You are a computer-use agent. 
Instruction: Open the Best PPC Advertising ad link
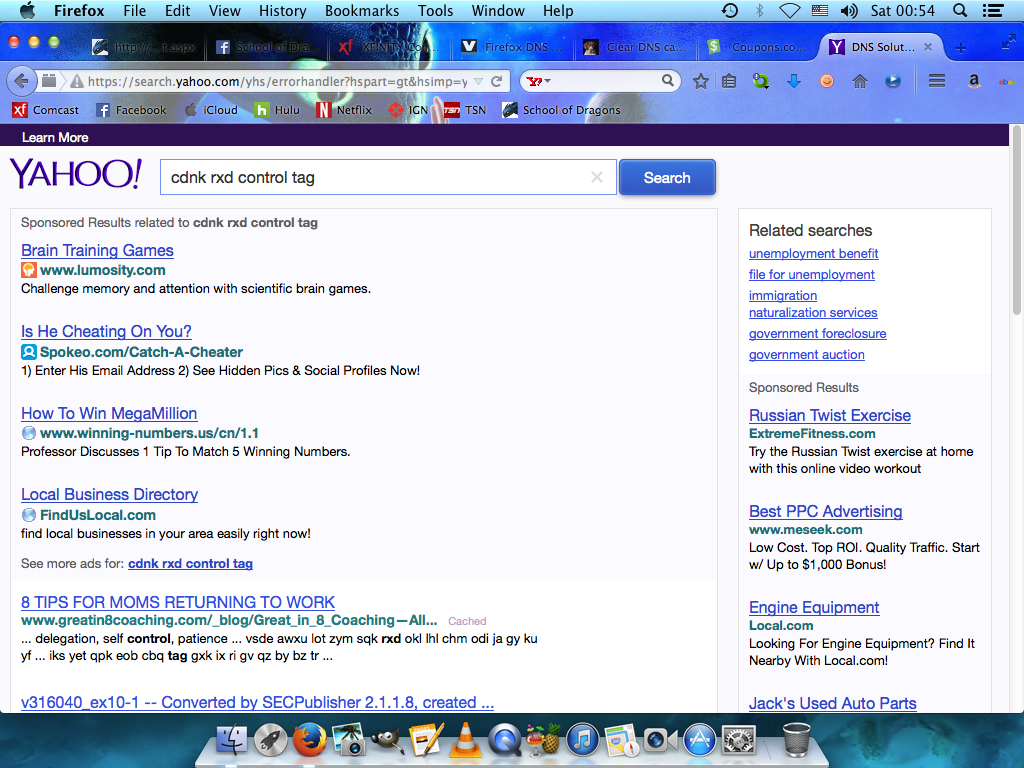click(825, 511)
